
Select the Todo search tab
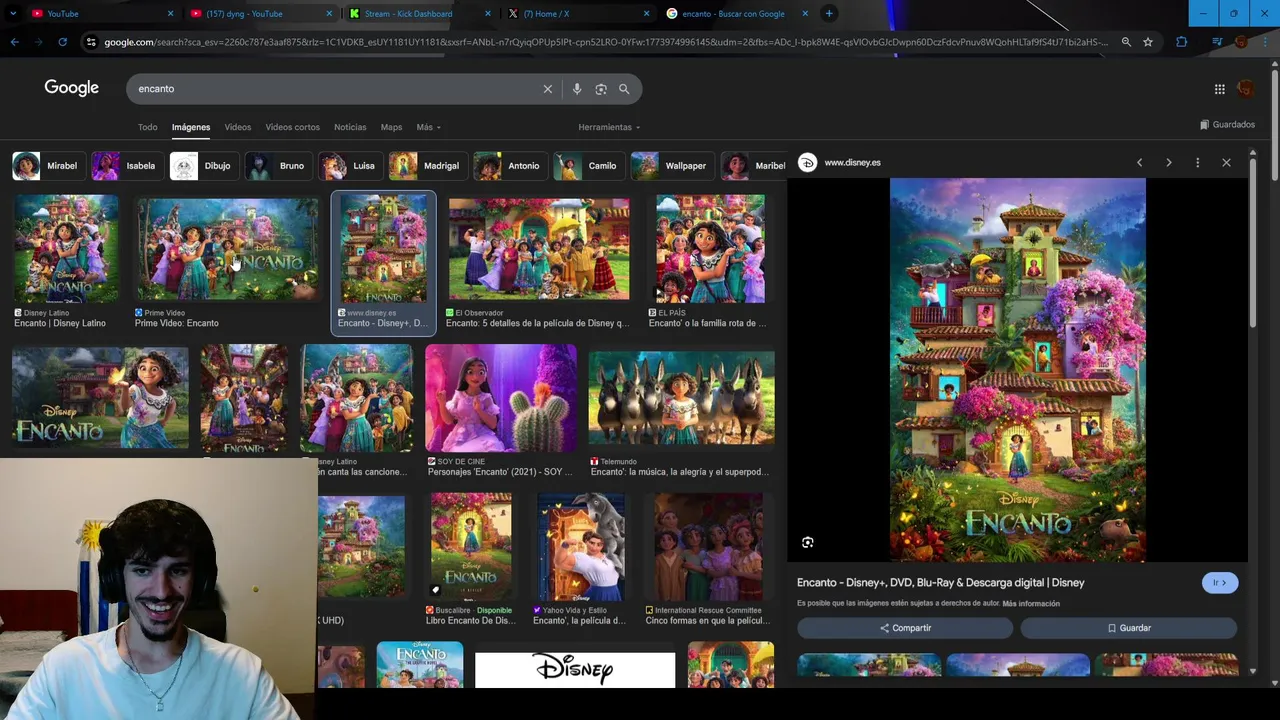coord(147,127)
